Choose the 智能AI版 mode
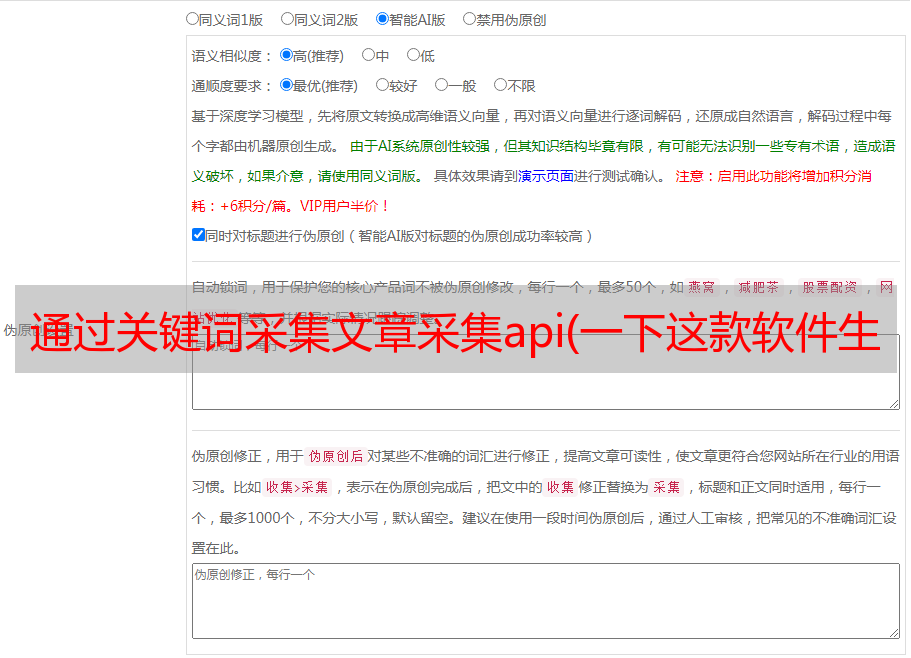 (x=382, y=18)
